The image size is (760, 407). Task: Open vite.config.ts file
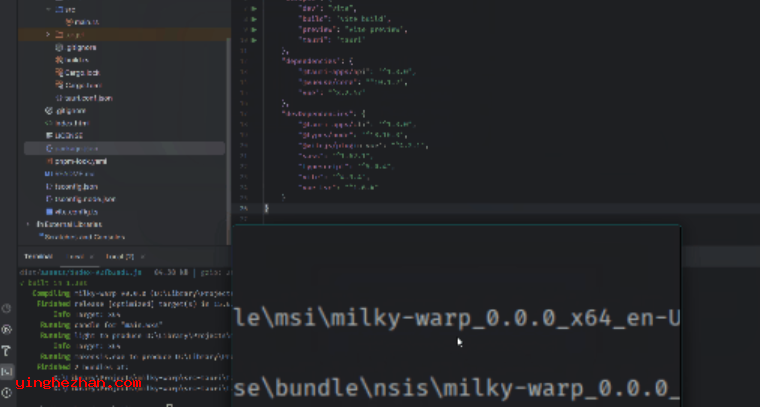[x=72, y=212]
